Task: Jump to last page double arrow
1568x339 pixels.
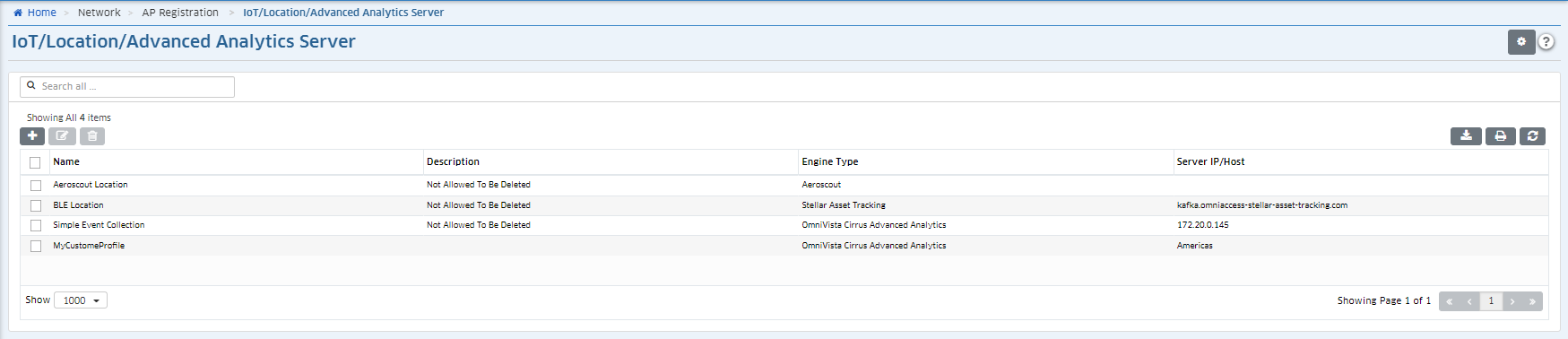Action: tap(1532, 301)
